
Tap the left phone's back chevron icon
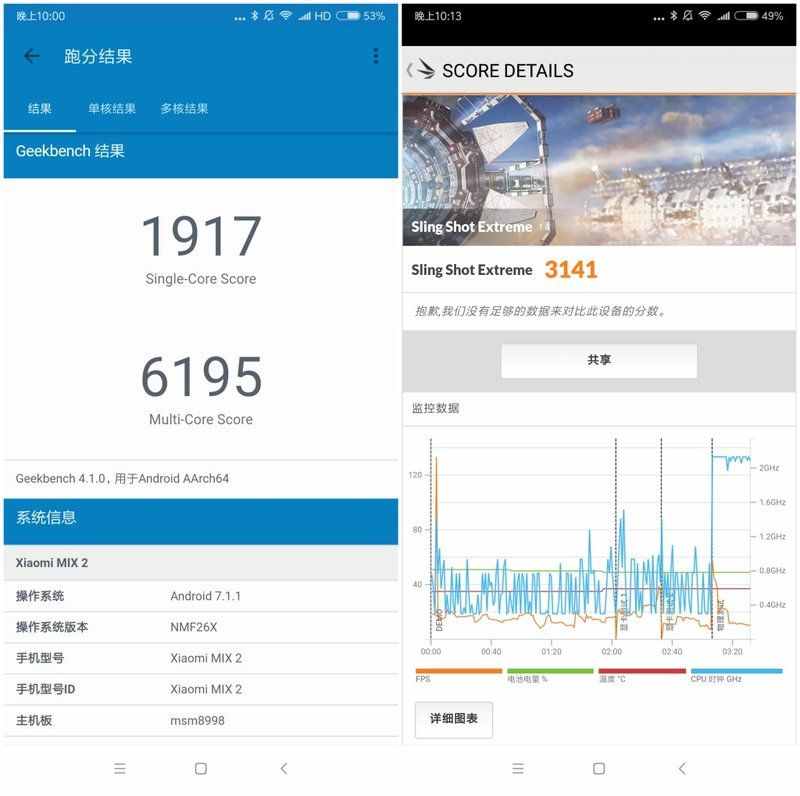(284, 768)
